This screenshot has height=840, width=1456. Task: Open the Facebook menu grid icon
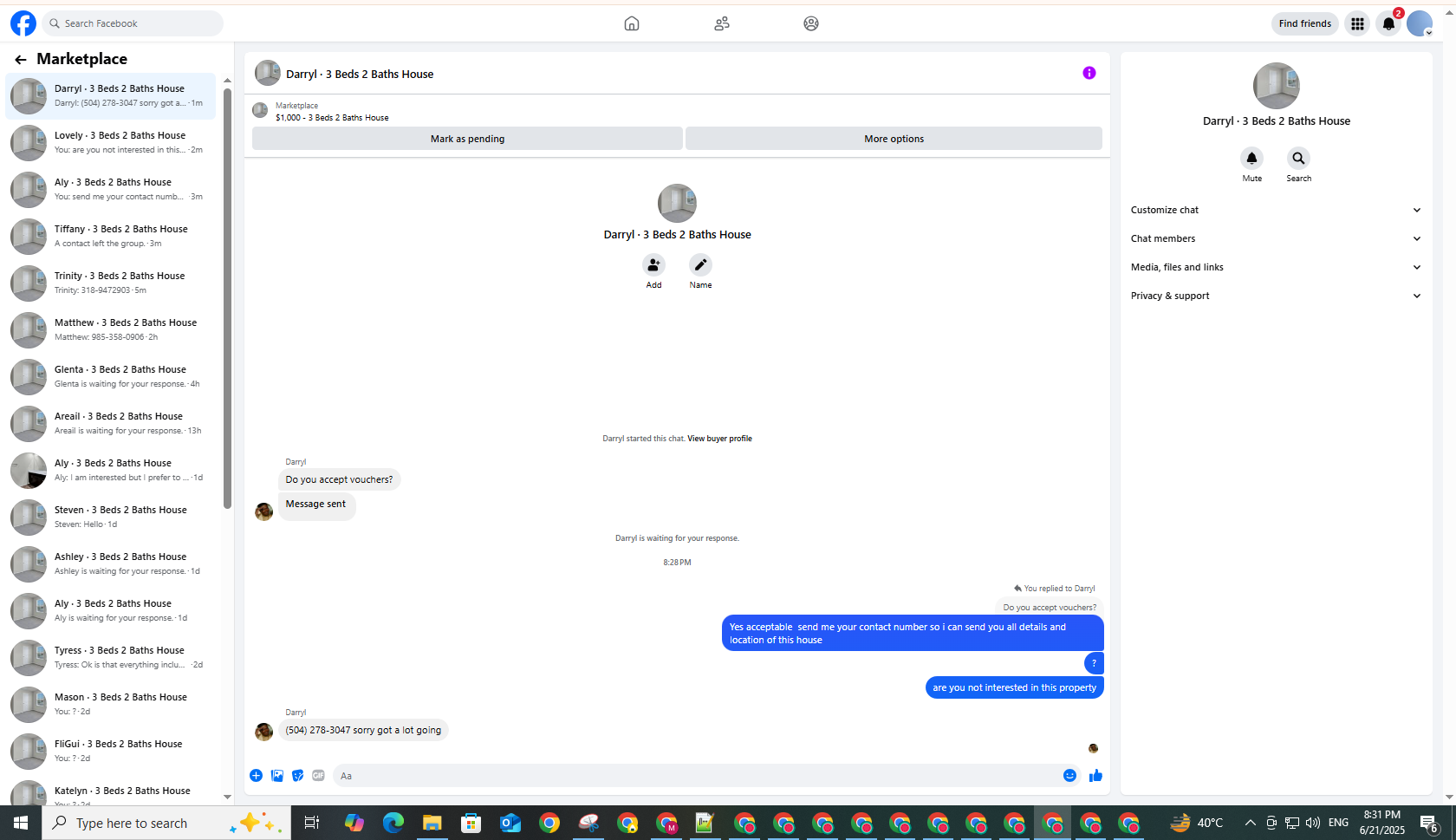[1357, 23]
